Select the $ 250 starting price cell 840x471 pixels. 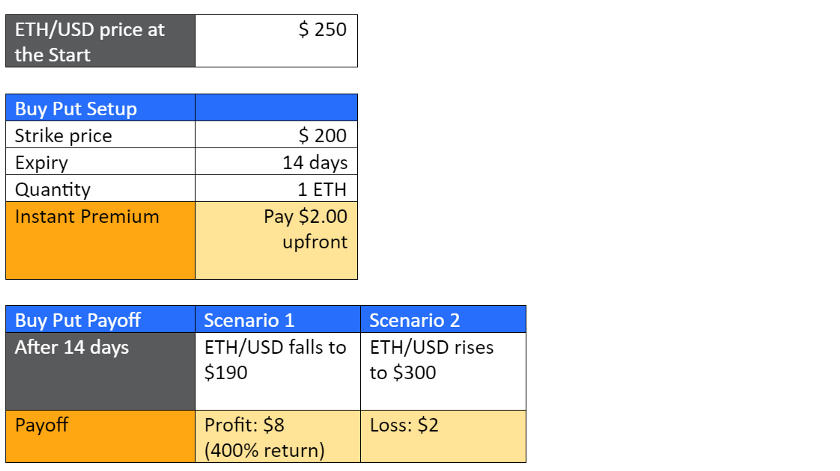tap(276, 41)
